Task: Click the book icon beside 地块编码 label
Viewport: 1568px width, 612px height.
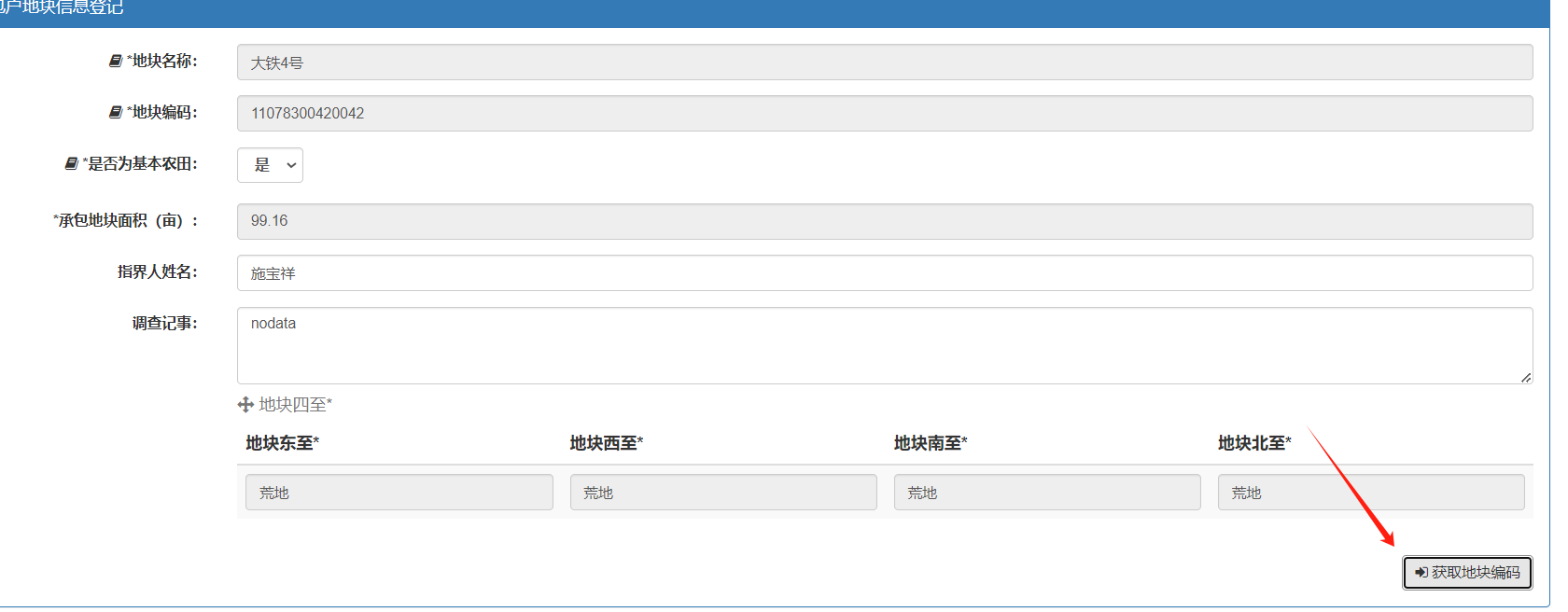Action: tap(116, 112)
